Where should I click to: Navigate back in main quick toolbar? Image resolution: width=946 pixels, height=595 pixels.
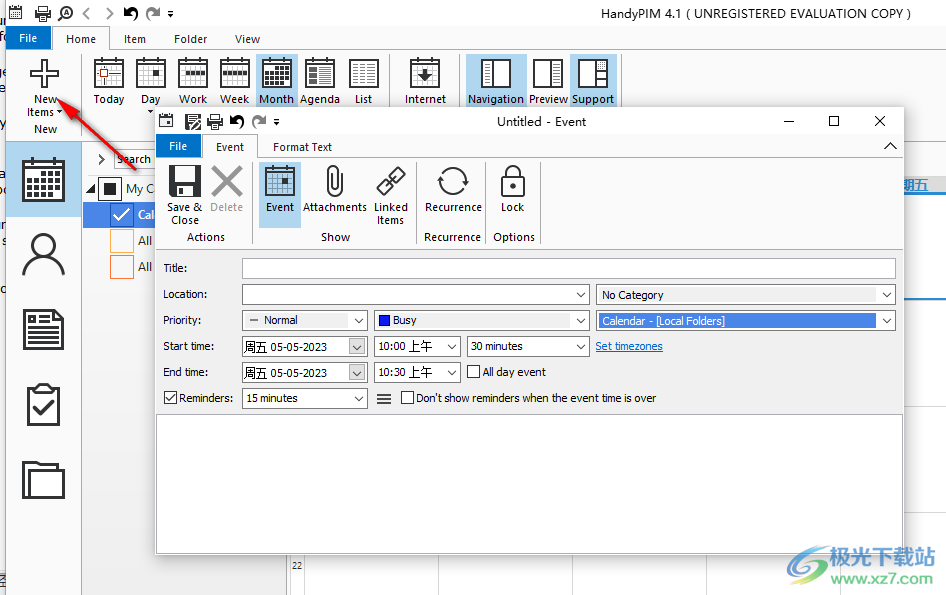(x=86, y=13)
